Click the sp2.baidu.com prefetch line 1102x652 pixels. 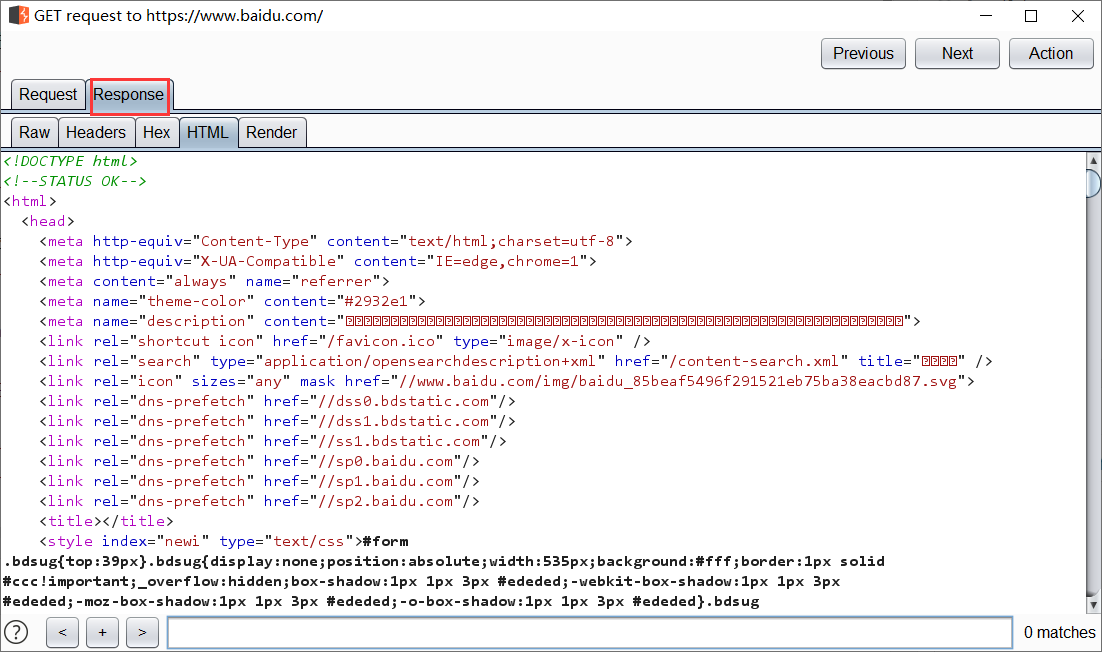(259, 502)
